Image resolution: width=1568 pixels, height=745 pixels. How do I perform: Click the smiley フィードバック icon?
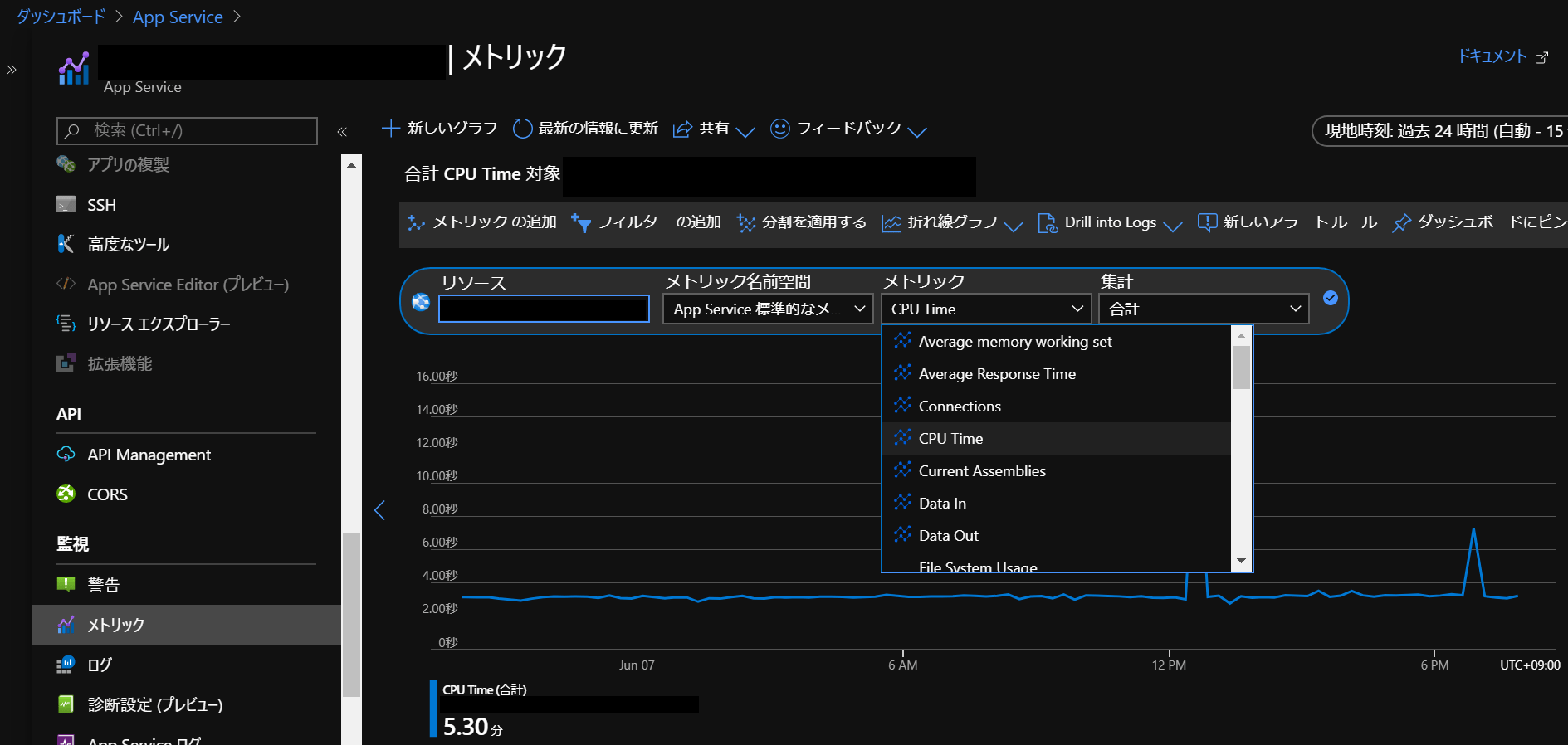[779, 128]
